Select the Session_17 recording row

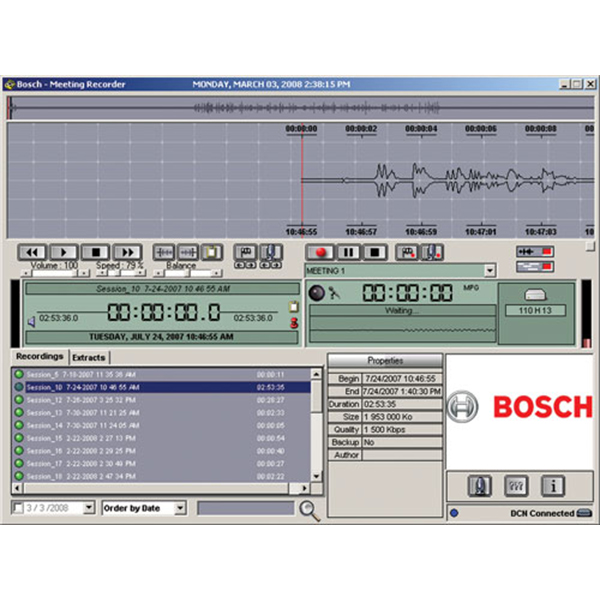[x=161, y=463]
